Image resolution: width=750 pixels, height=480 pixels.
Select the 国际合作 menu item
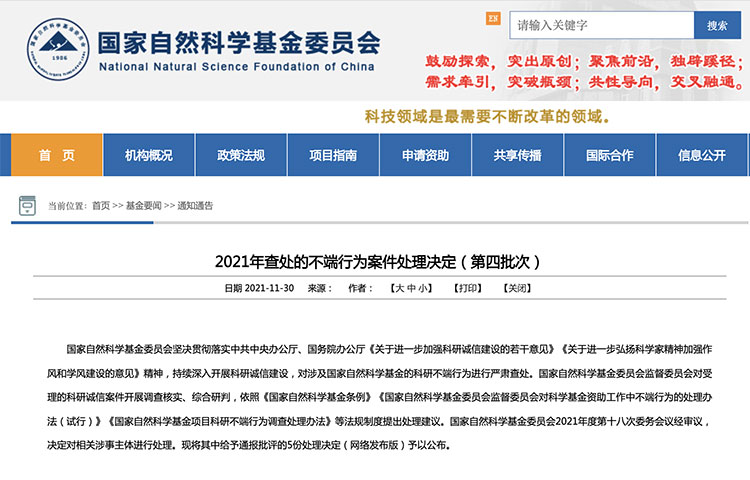[609, 155]
